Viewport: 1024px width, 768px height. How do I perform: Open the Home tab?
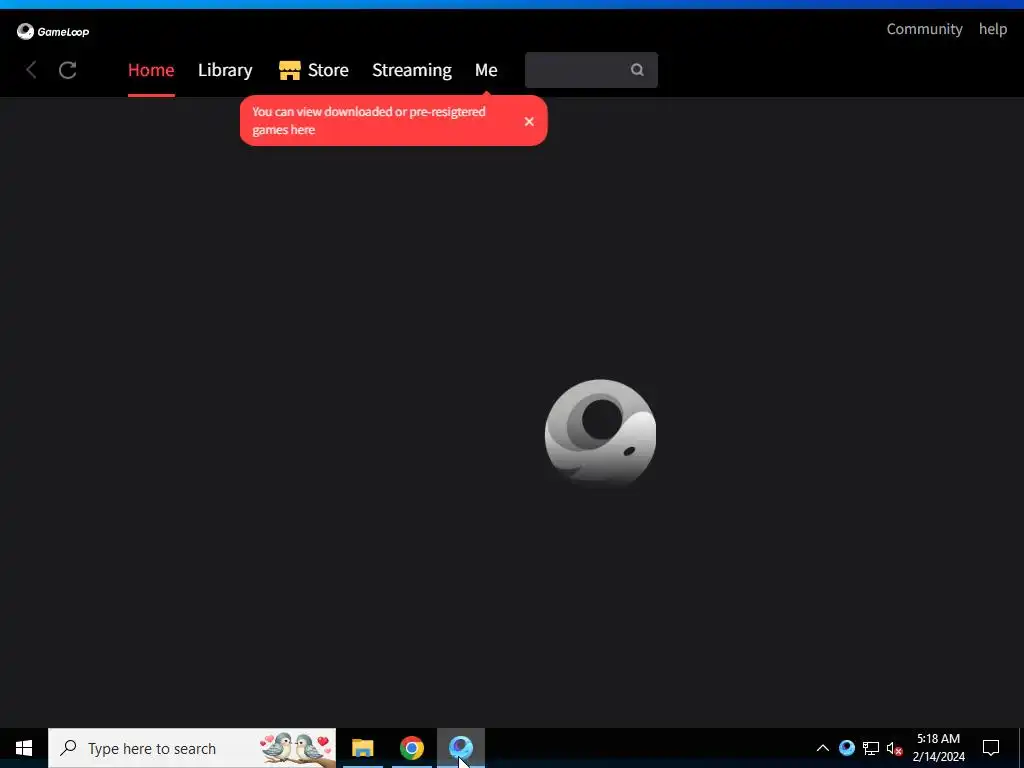[151, 70]
